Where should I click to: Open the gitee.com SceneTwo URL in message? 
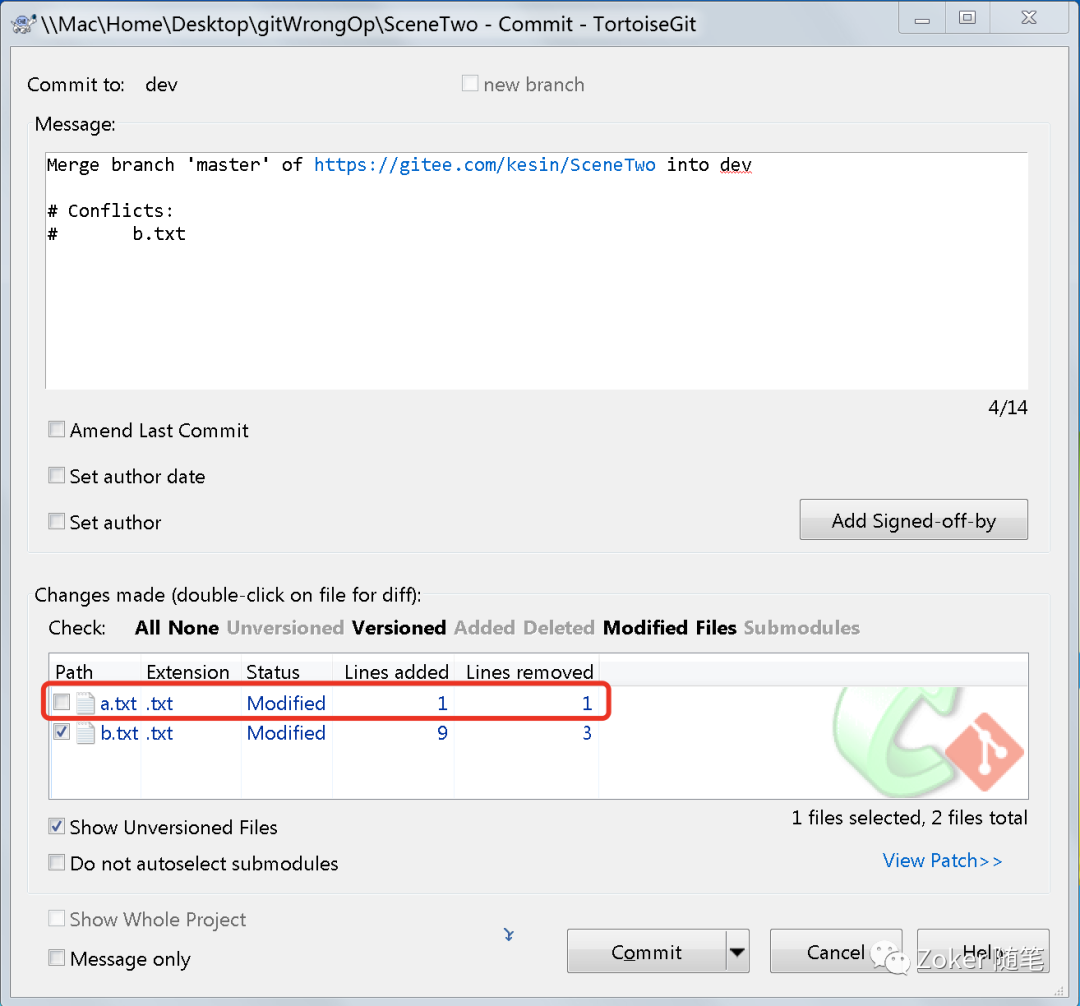(x=485, y=165)
